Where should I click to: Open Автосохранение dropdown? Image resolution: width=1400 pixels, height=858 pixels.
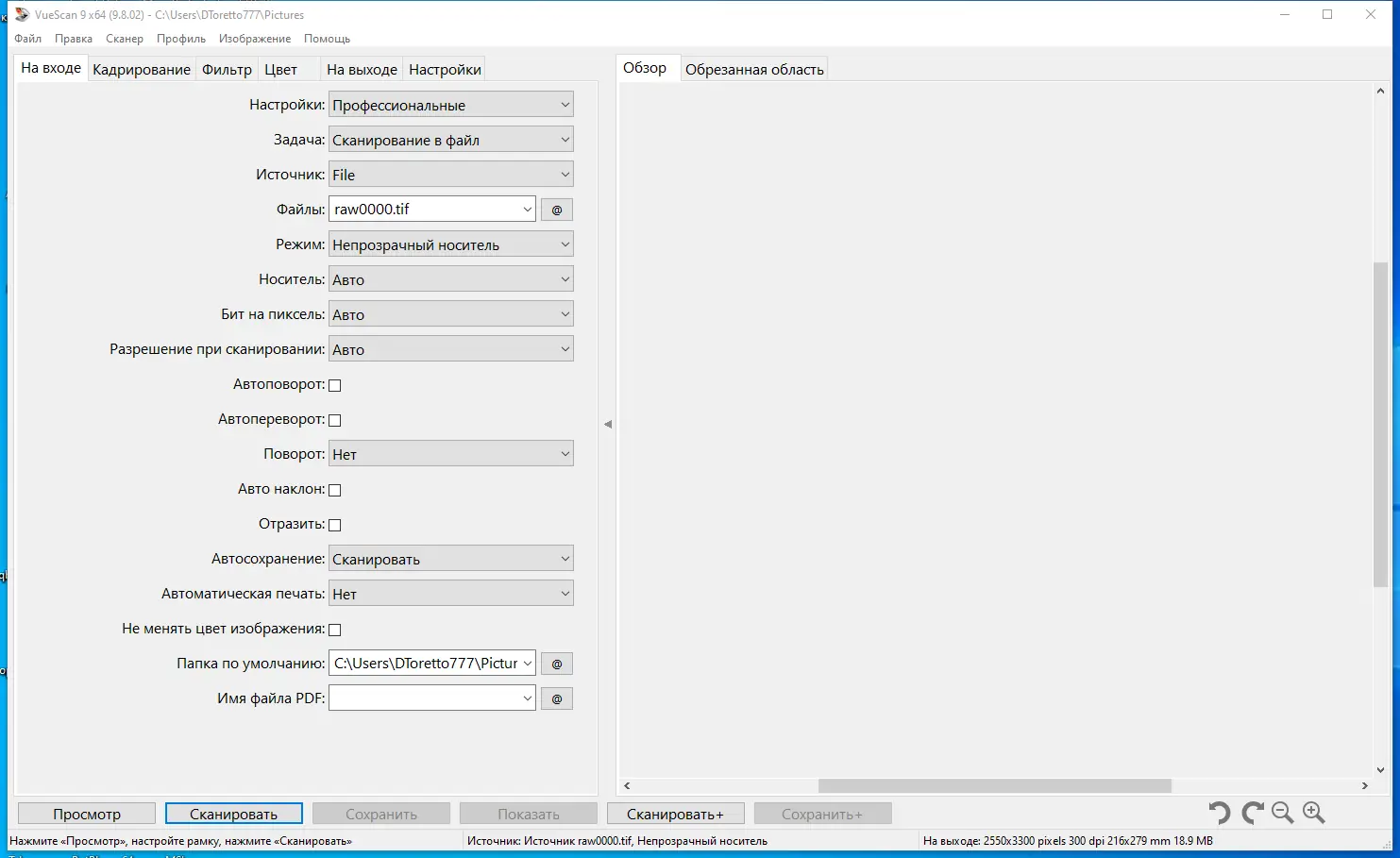(x=451, y=559)
